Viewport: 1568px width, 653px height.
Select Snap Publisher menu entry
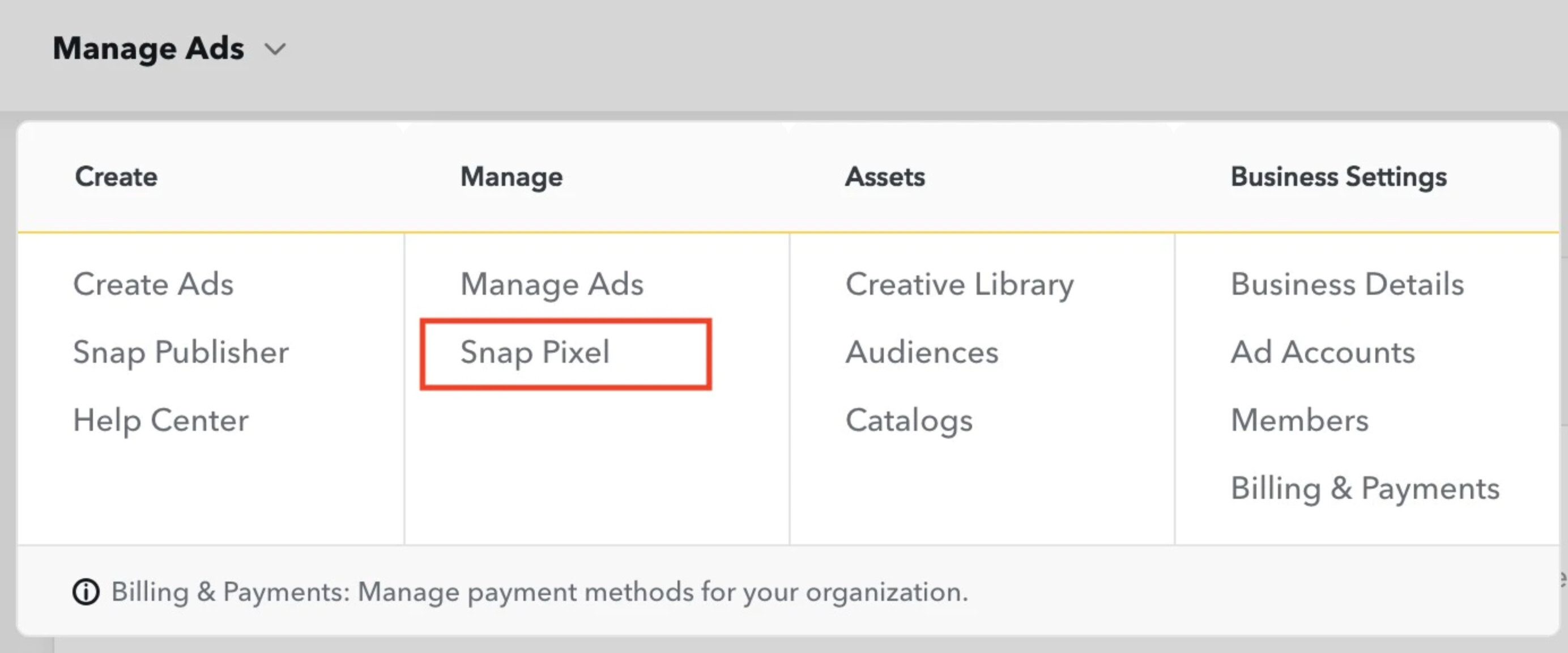(181, 353)
